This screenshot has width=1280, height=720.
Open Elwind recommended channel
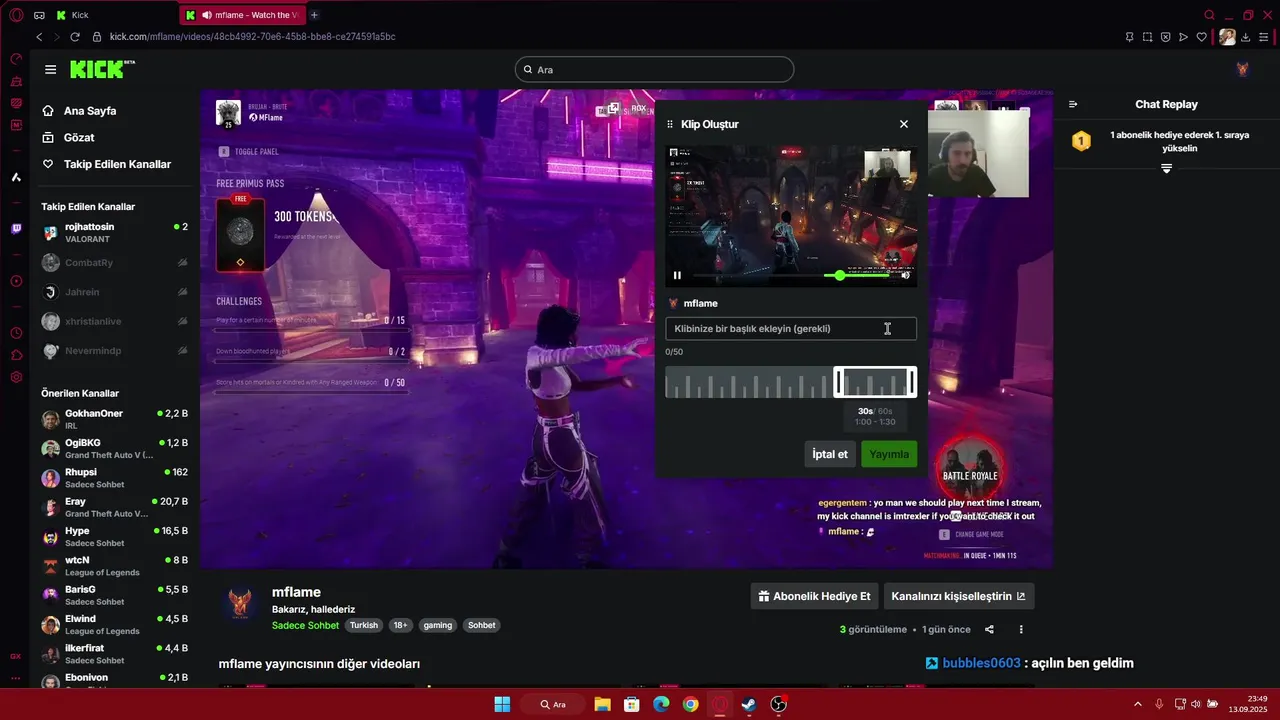tap(114, 624)
